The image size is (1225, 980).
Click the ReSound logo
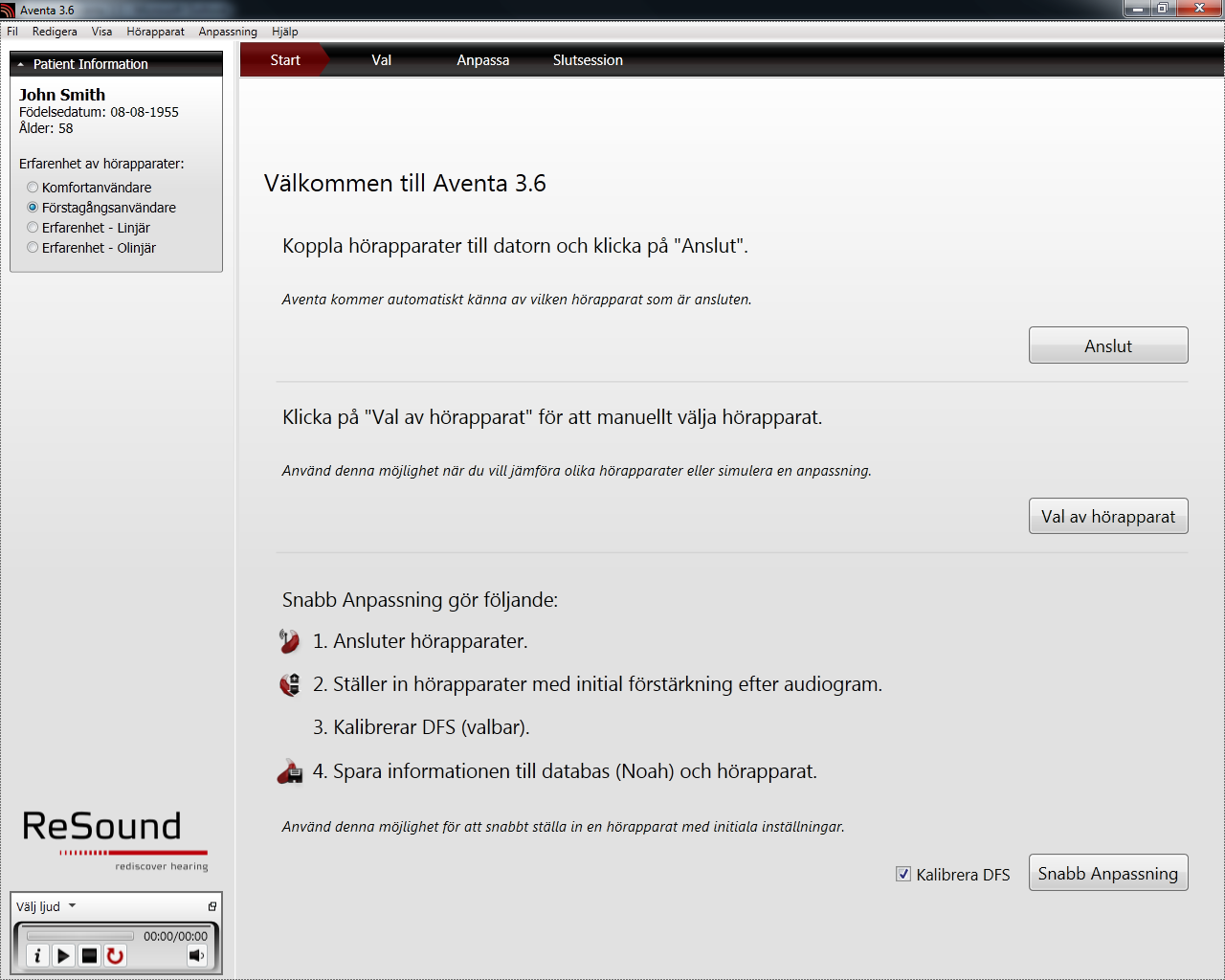pos(115,839)
